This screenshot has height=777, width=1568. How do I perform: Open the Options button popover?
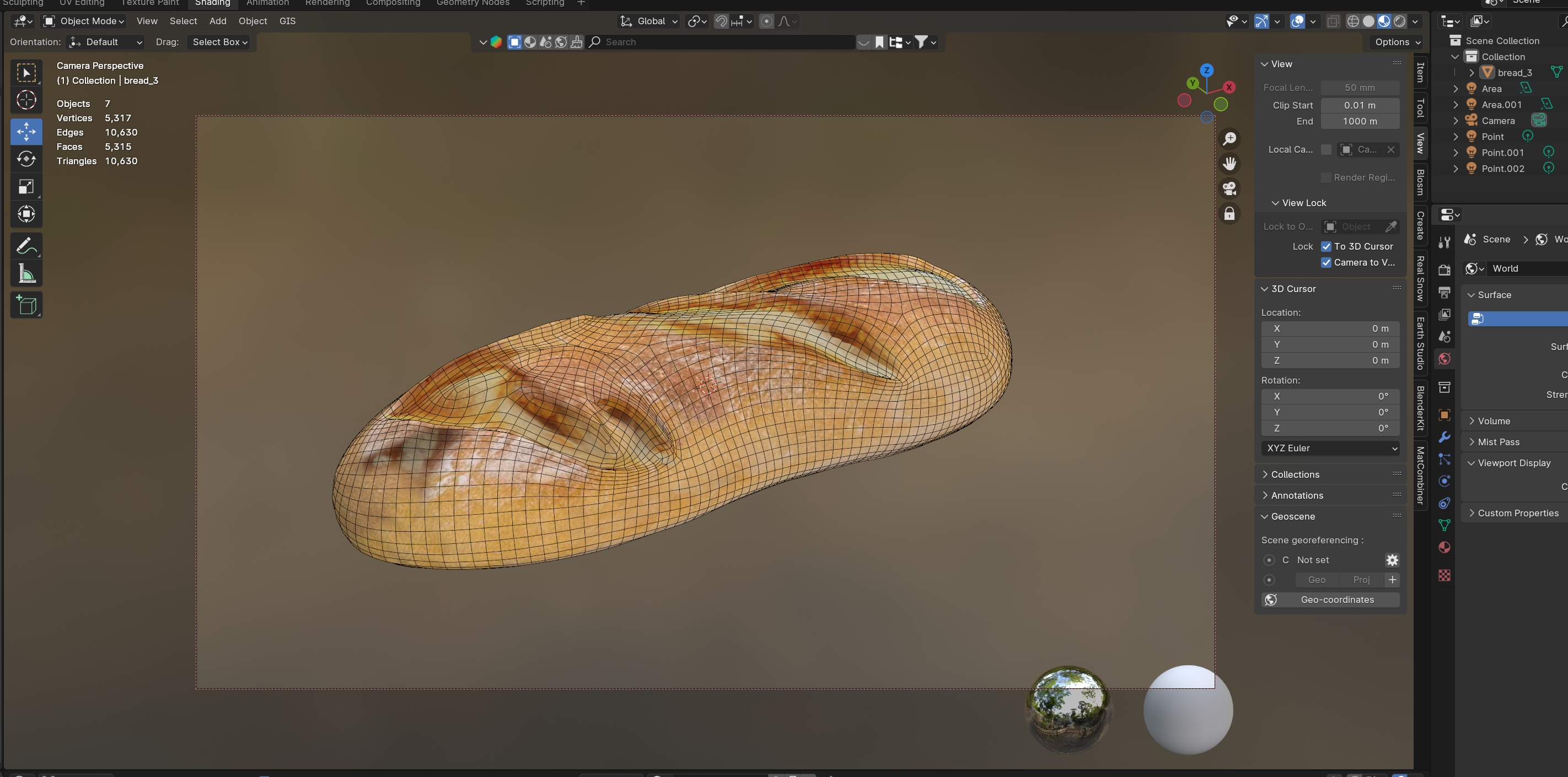(1397, 42)
